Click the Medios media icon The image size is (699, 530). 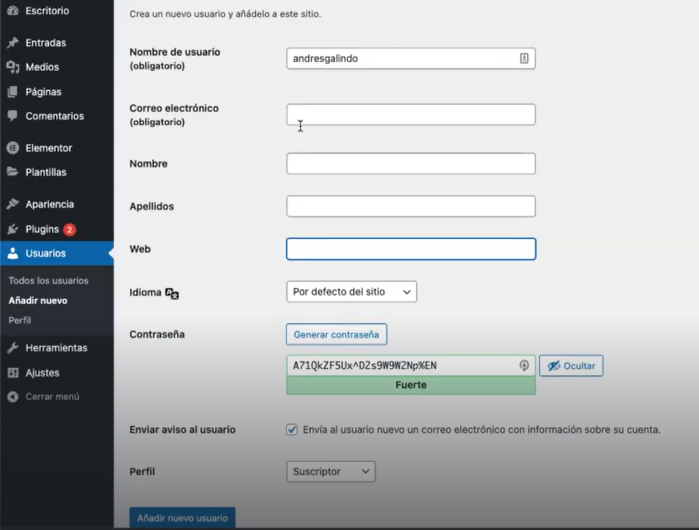(13, 67)
